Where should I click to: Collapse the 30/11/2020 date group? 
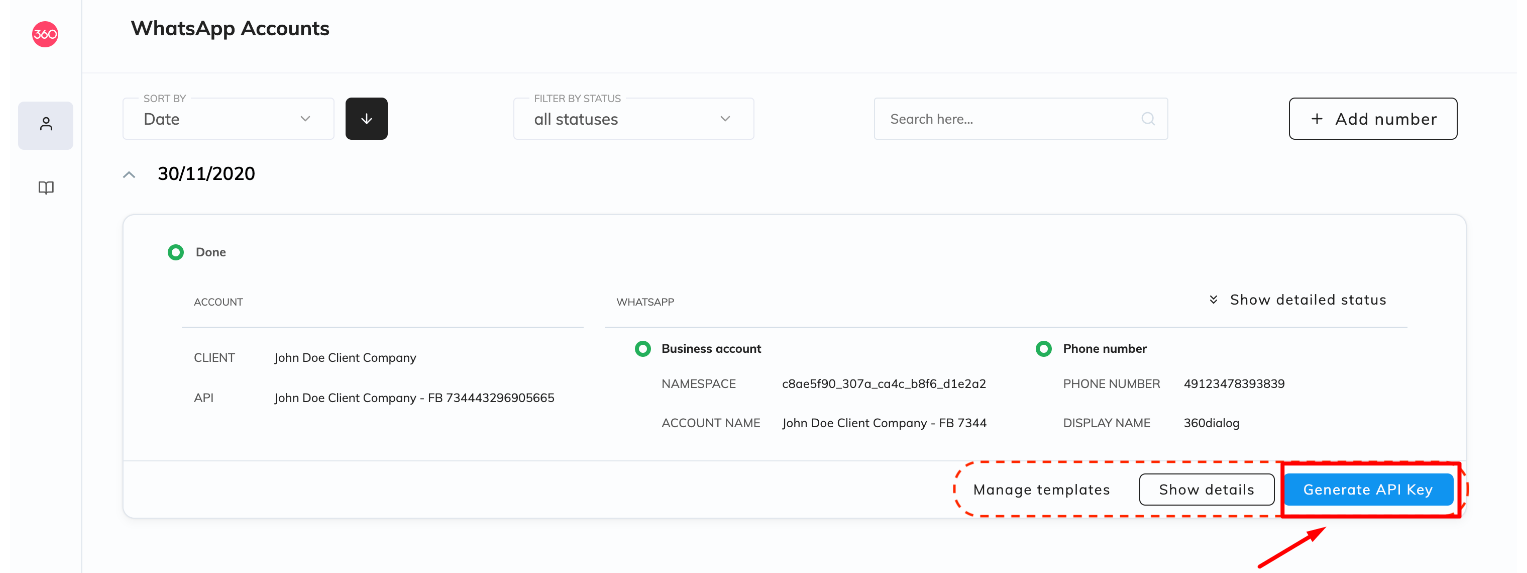pyautogui.click(x=128, y=174)
